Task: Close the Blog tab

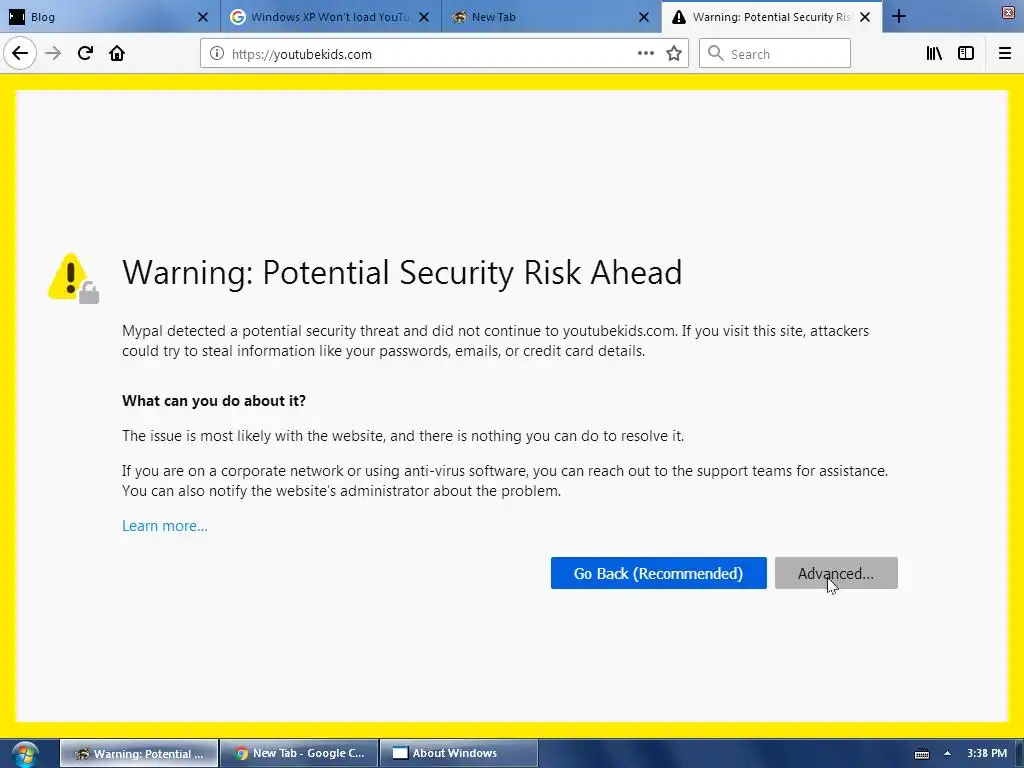Action: (202, 17)
